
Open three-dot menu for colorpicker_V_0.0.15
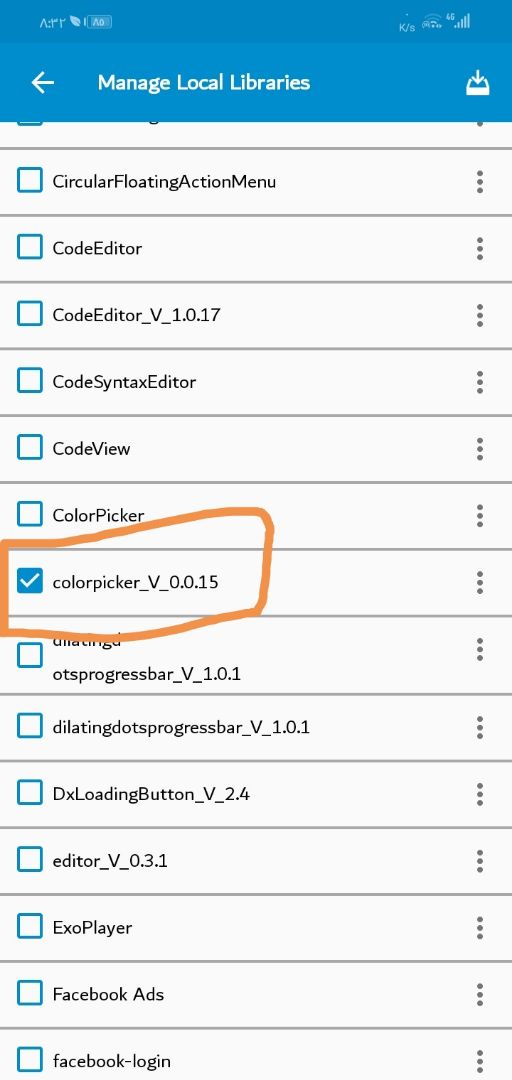point(480,583)
